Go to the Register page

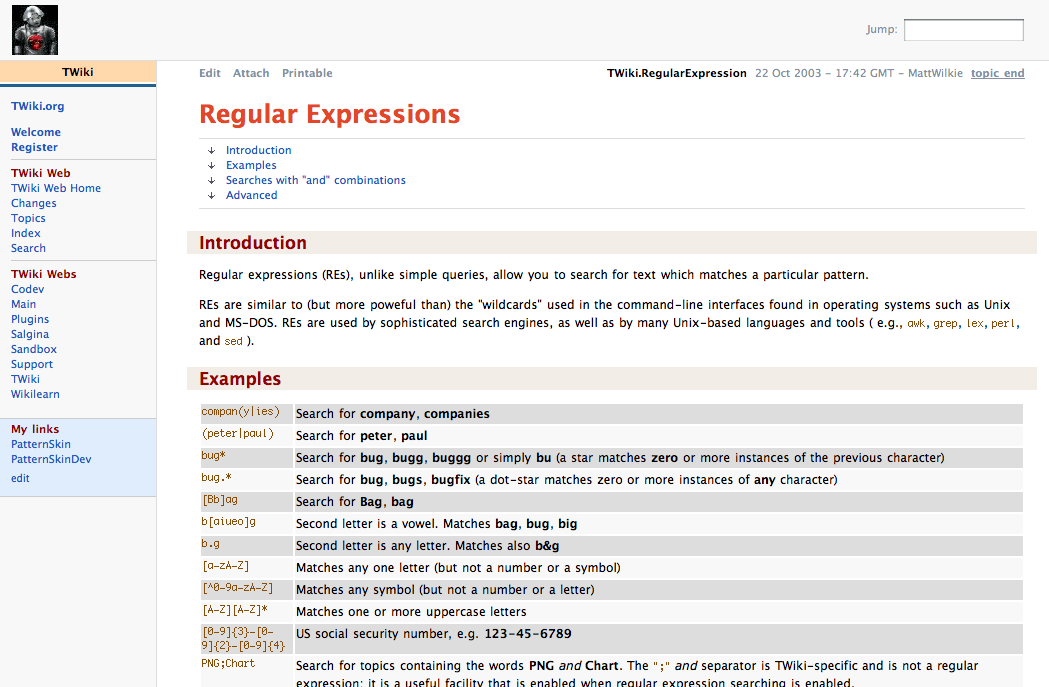(x=34, y=147)
